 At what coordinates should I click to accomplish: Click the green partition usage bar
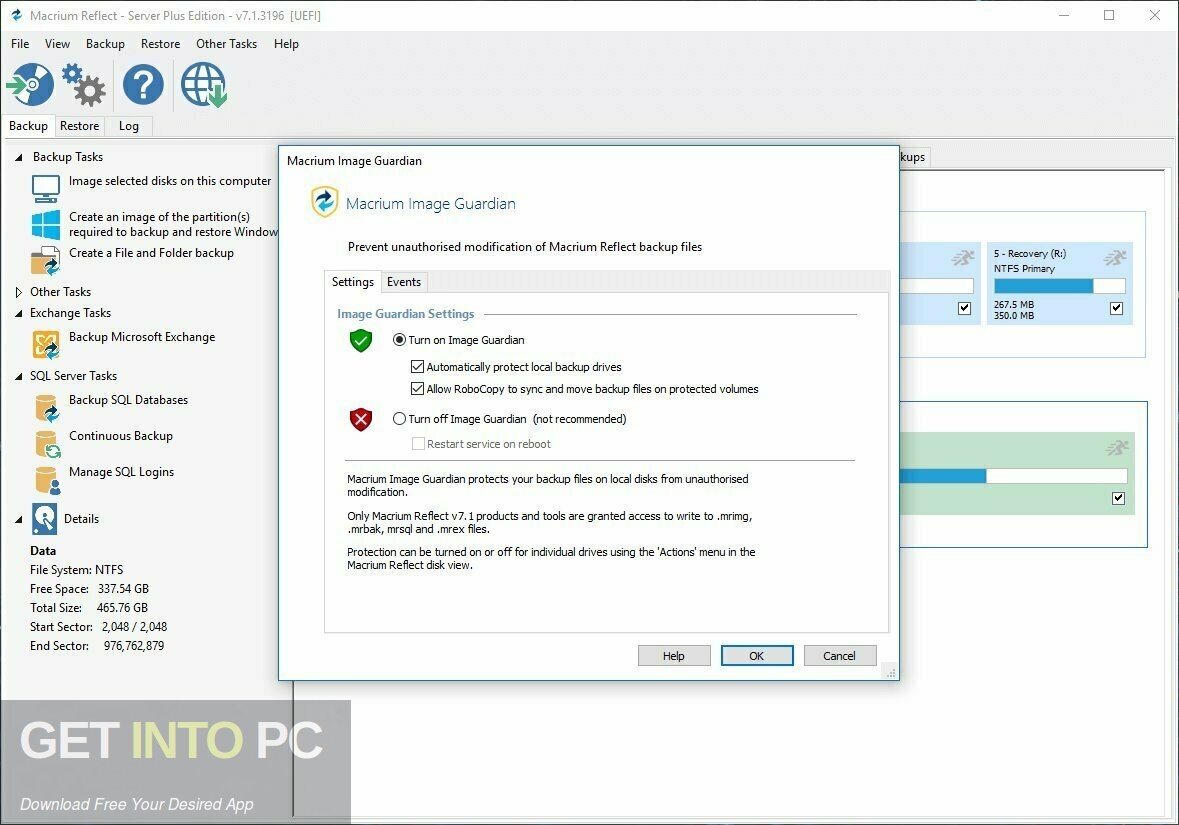tap(1014, 476)
